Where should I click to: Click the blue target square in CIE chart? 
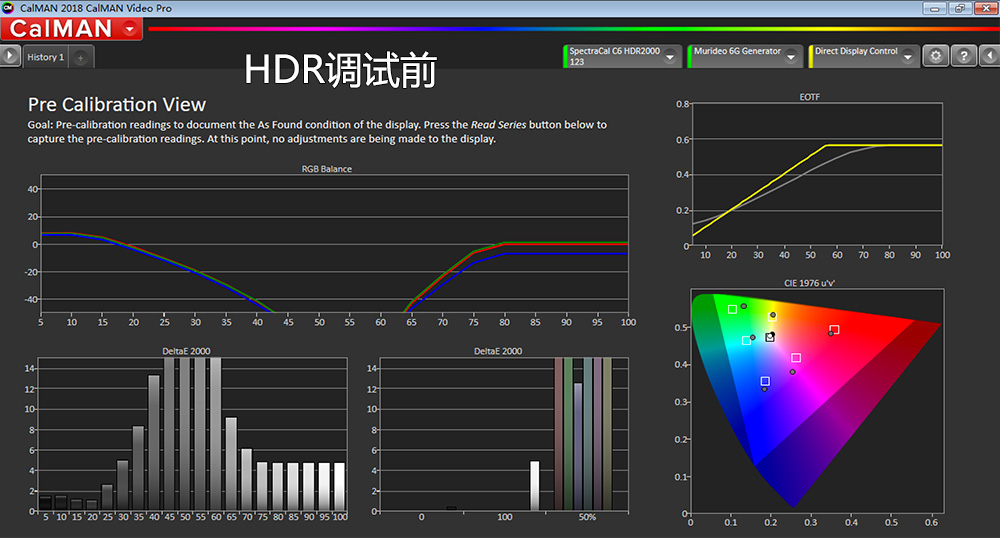point(765,381)
